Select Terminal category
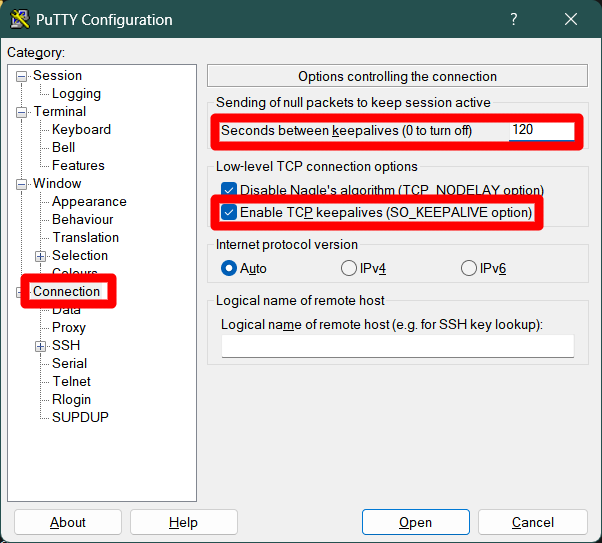 [x=60, y=111]
